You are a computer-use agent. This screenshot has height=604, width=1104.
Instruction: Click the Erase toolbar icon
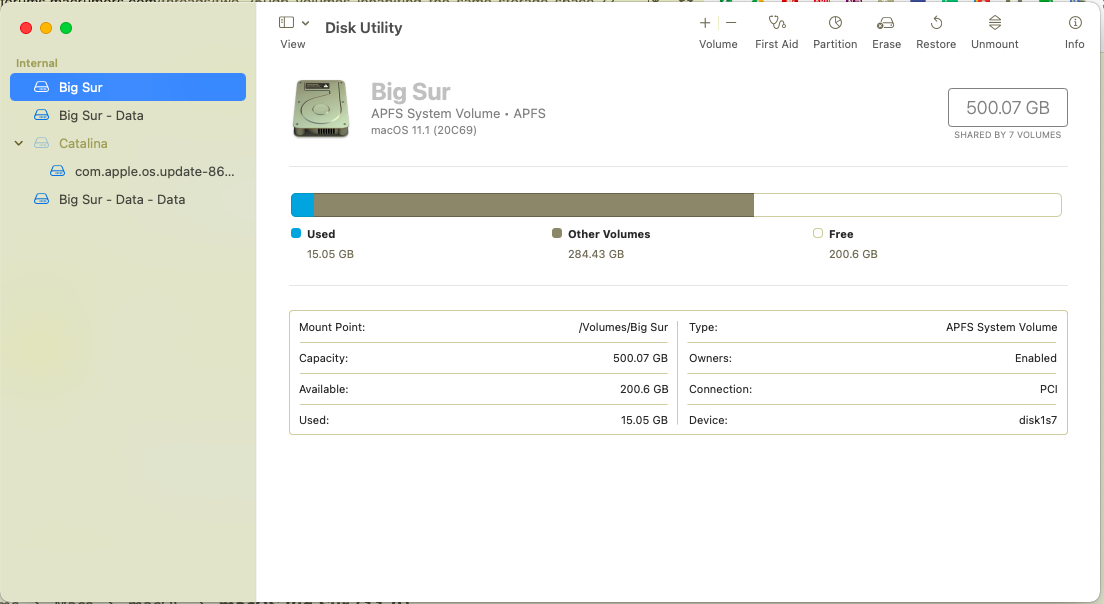[885, 23]
